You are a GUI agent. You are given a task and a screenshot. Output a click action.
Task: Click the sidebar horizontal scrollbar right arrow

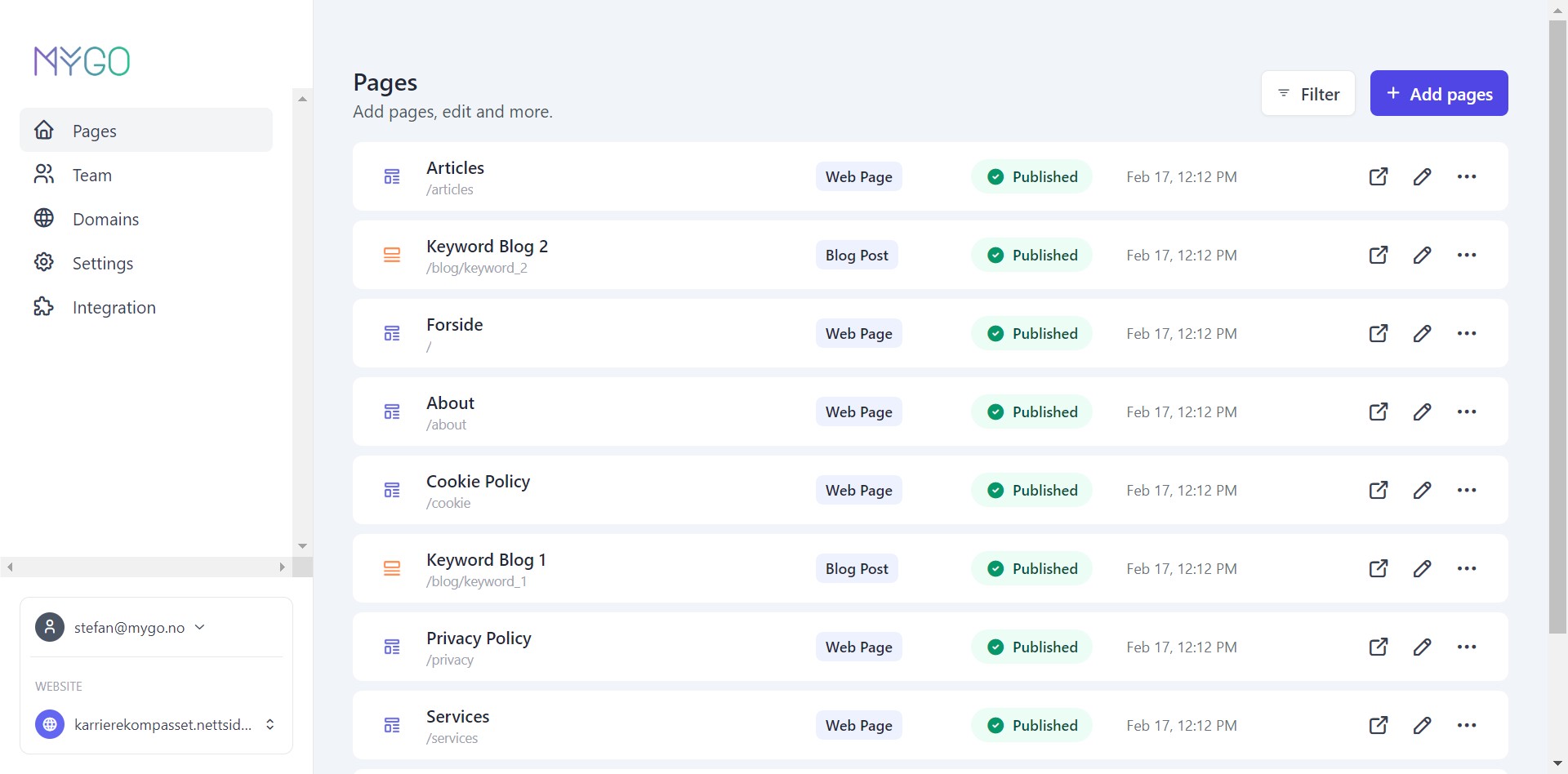click(282, 567)
